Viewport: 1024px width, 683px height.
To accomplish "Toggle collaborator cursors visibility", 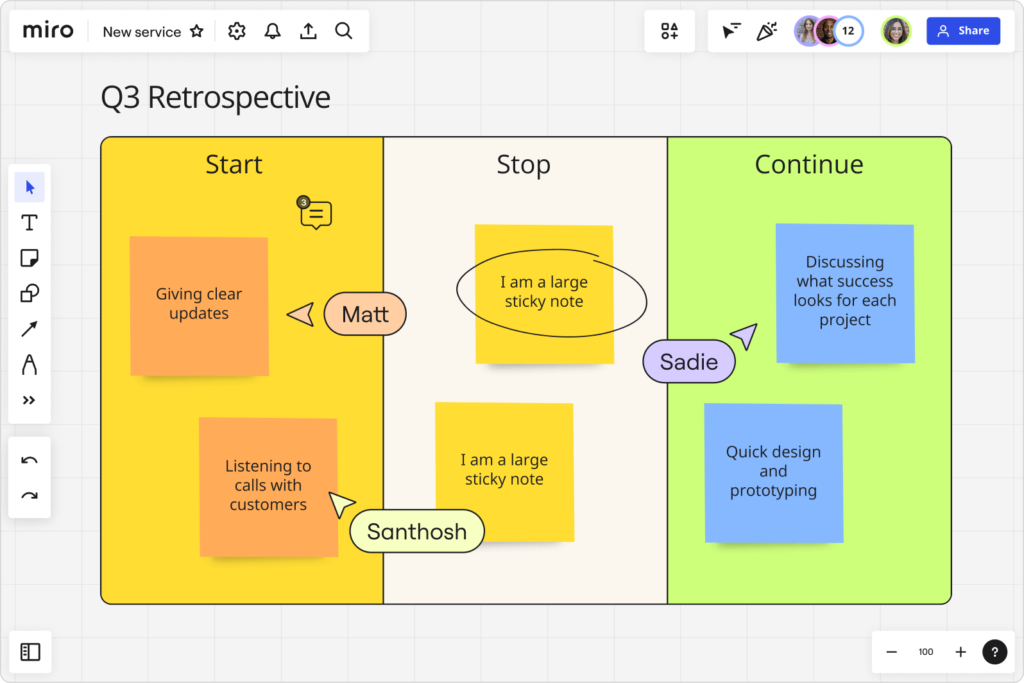I will [731, 32].
